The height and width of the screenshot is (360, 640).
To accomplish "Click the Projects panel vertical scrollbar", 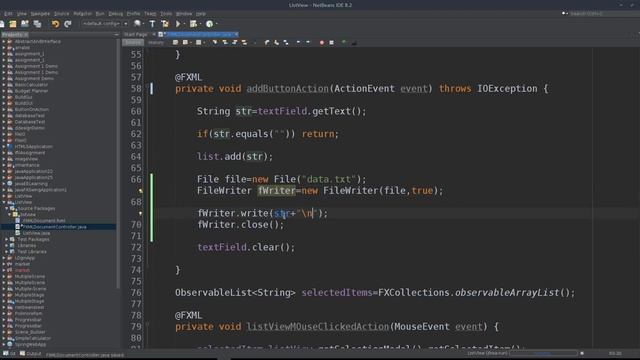I will 118,163.
